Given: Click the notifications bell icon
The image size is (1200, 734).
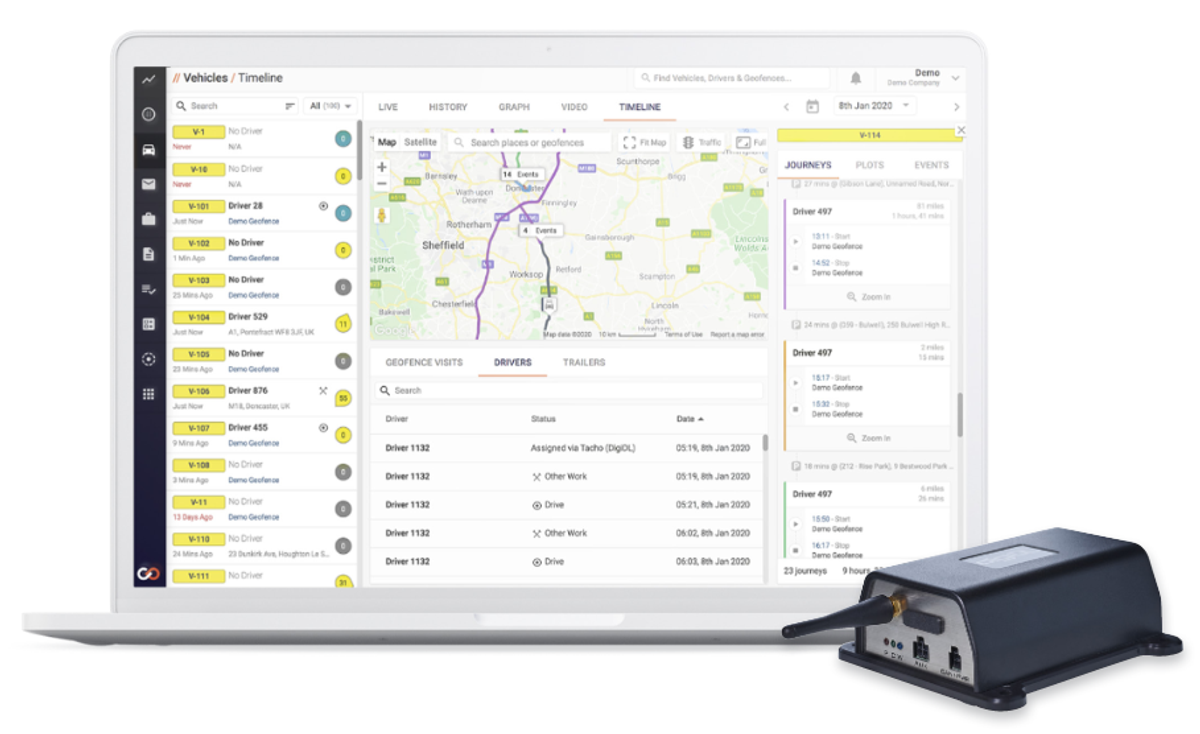Looking at the screenshot, I should pos(856,78).
